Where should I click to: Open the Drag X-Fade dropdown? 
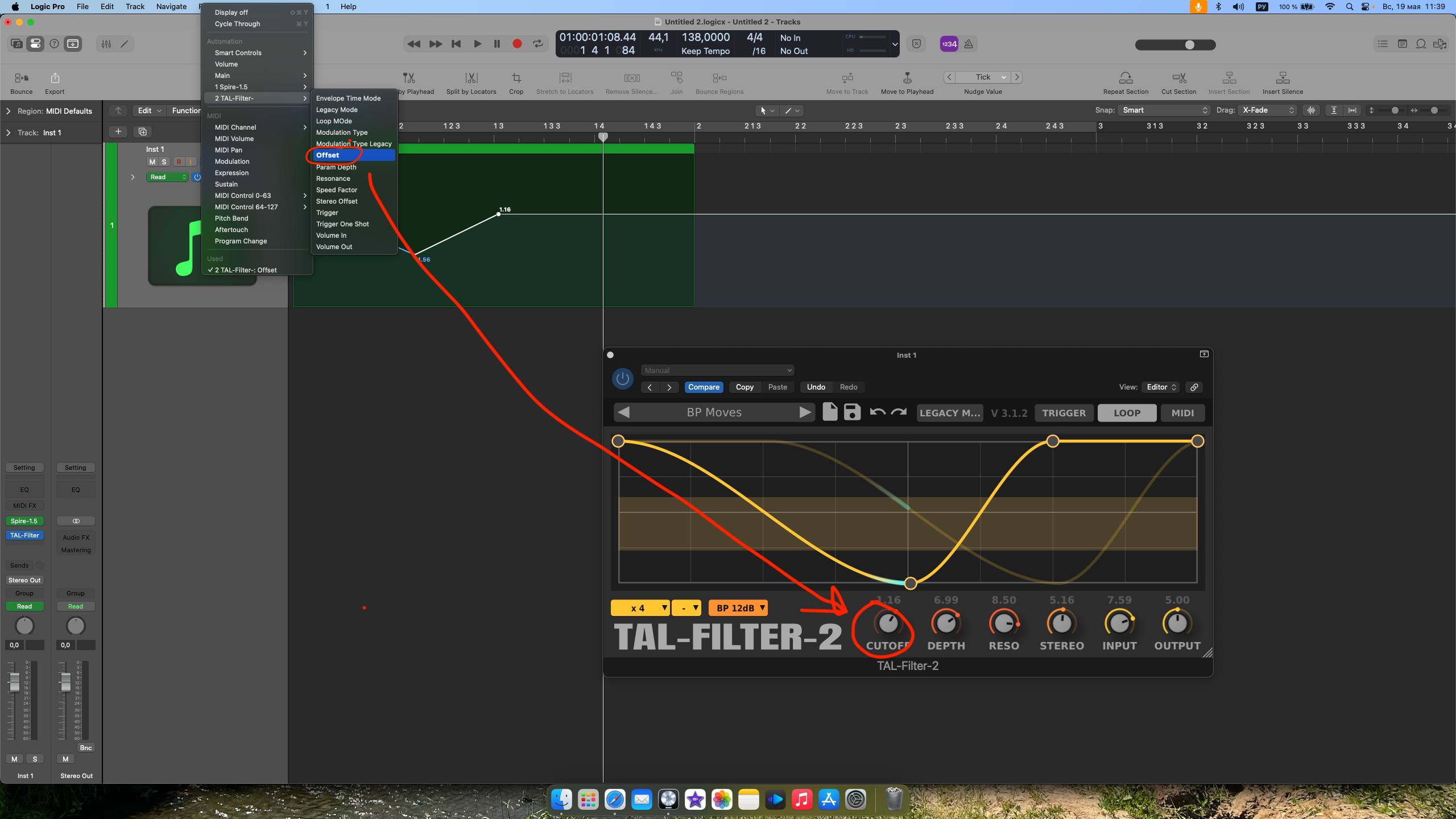1268,110
